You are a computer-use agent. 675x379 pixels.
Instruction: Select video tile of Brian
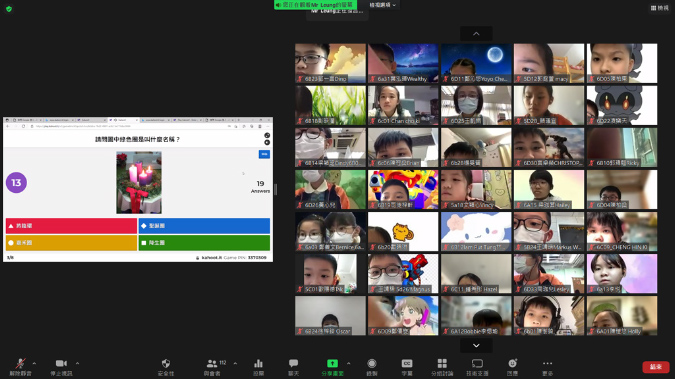403,147
